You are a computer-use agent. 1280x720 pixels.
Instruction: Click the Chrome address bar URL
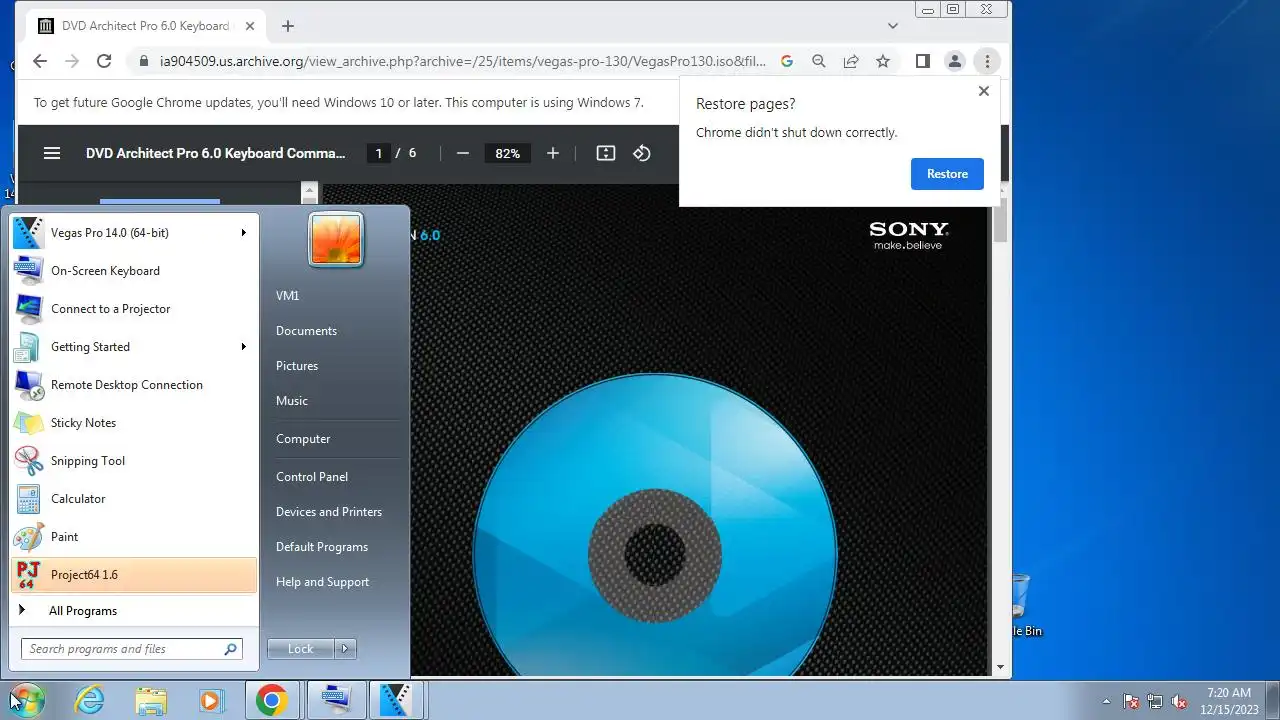[463, 61]
